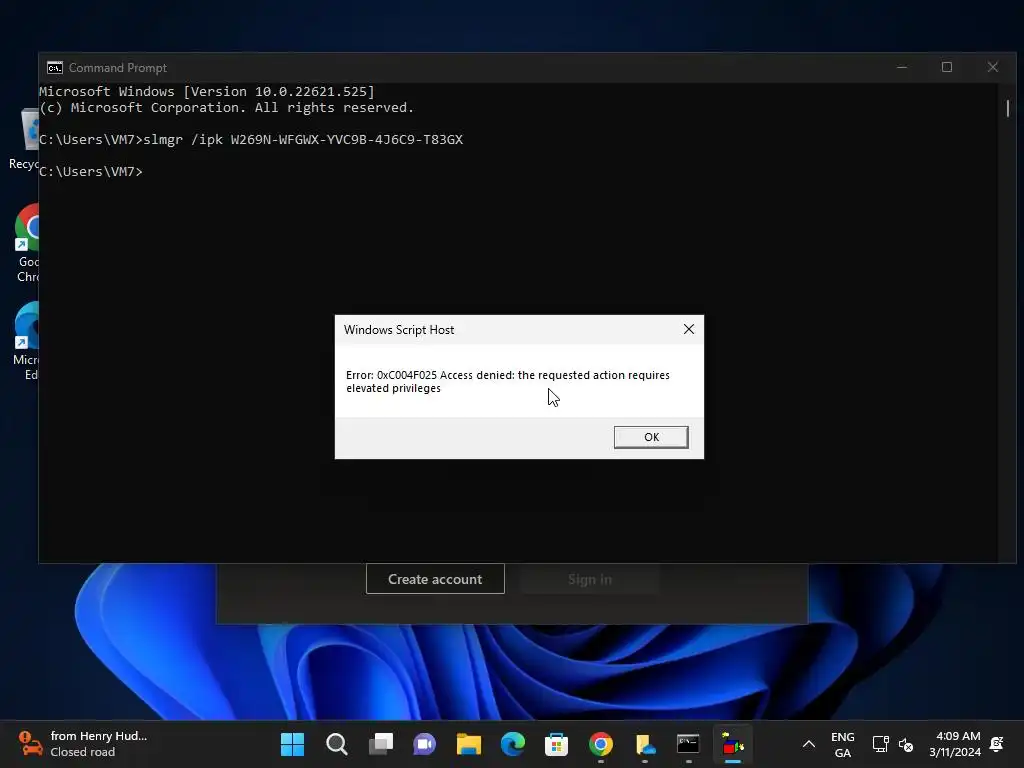Maximize the Command Prompt window
1024x768 pixels.
(947, 67)
